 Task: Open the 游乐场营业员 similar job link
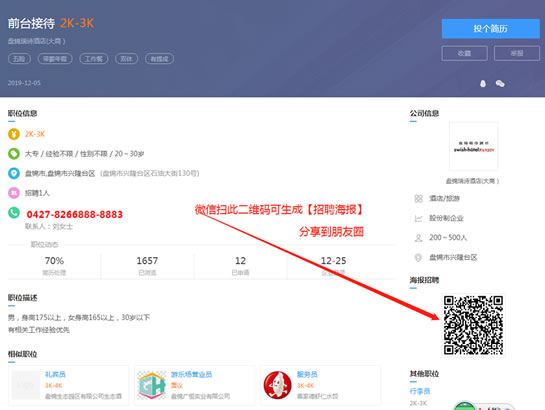(192, 374)
